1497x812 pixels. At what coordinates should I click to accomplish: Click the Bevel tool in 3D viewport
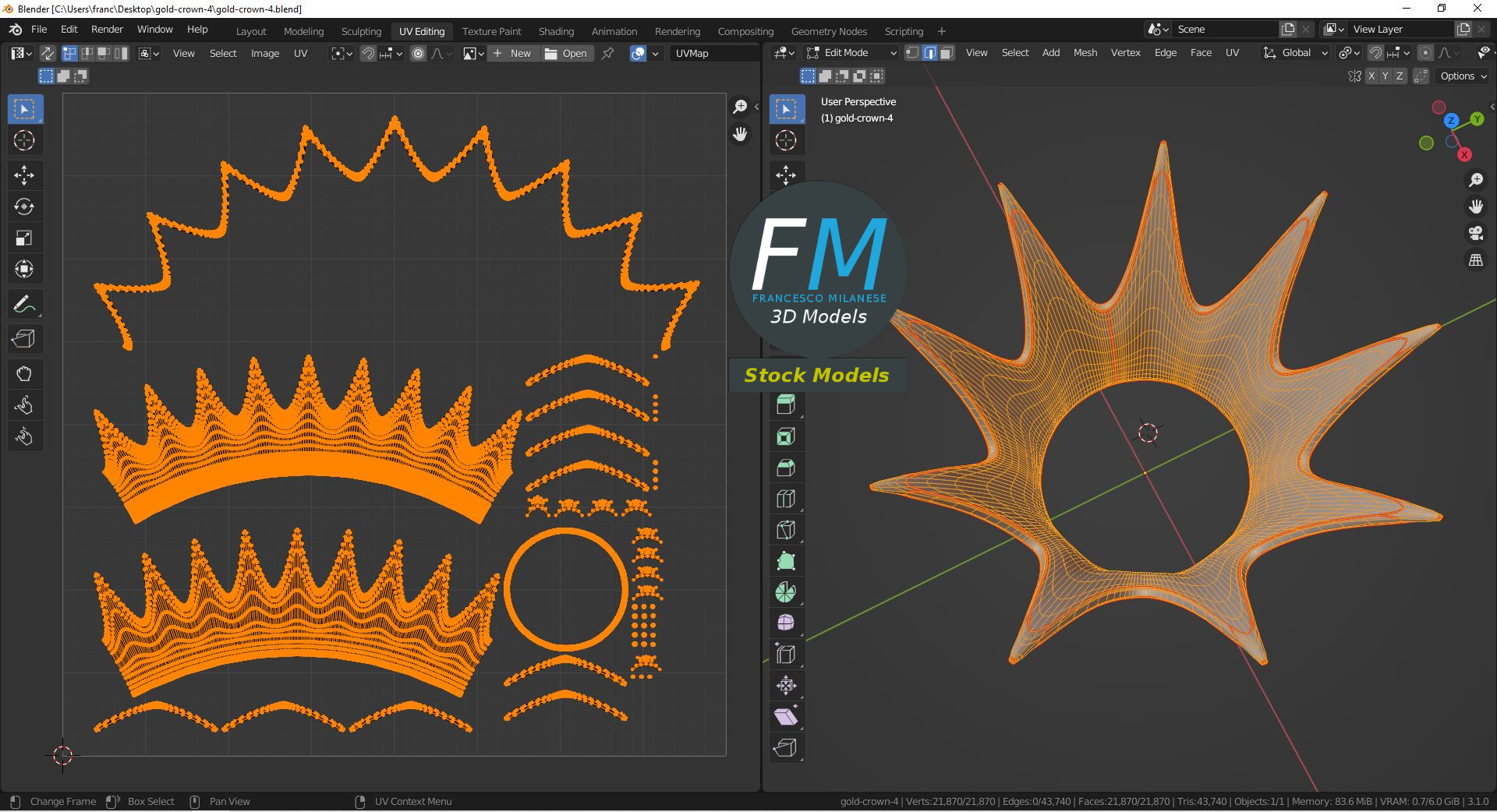tap(786, 468)
